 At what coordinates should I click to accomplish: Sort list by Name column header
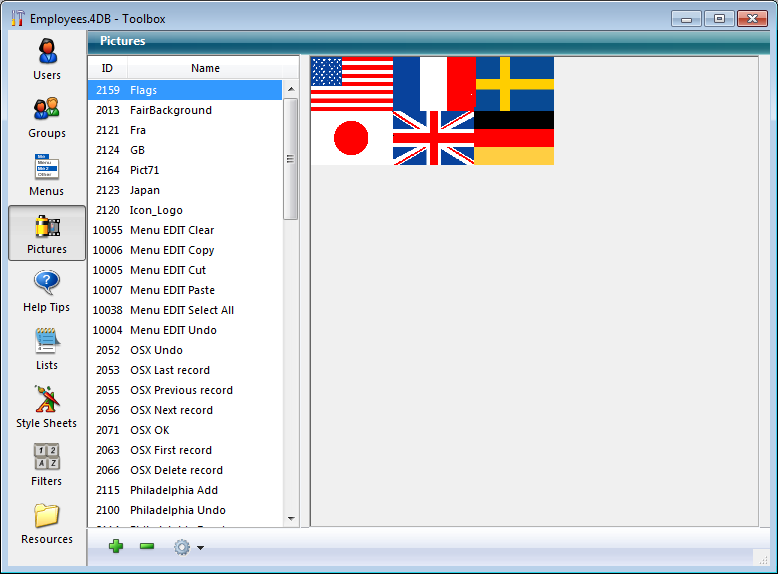coord(205,68)
